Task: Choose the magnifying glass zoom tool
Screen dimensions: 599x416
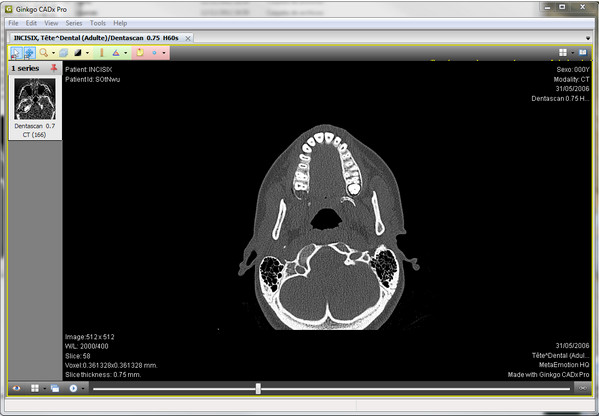Action: (44, 53)
